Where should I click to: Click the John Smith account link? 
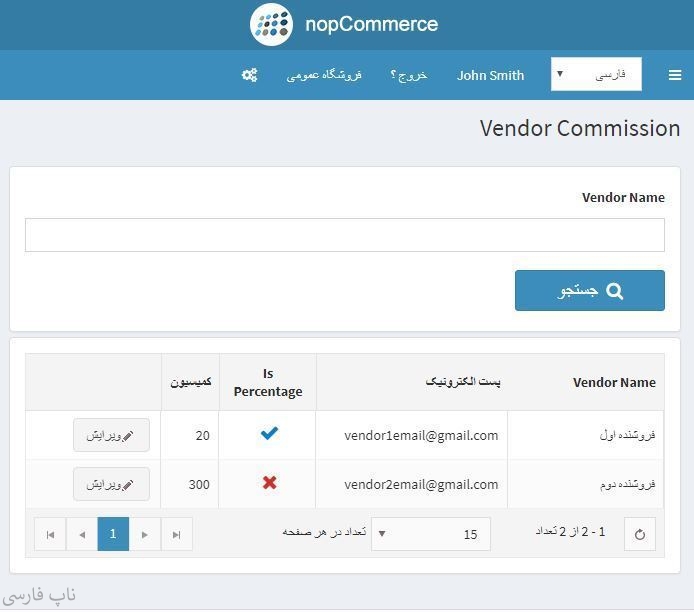pyautogui.click(x=490, y=75)
